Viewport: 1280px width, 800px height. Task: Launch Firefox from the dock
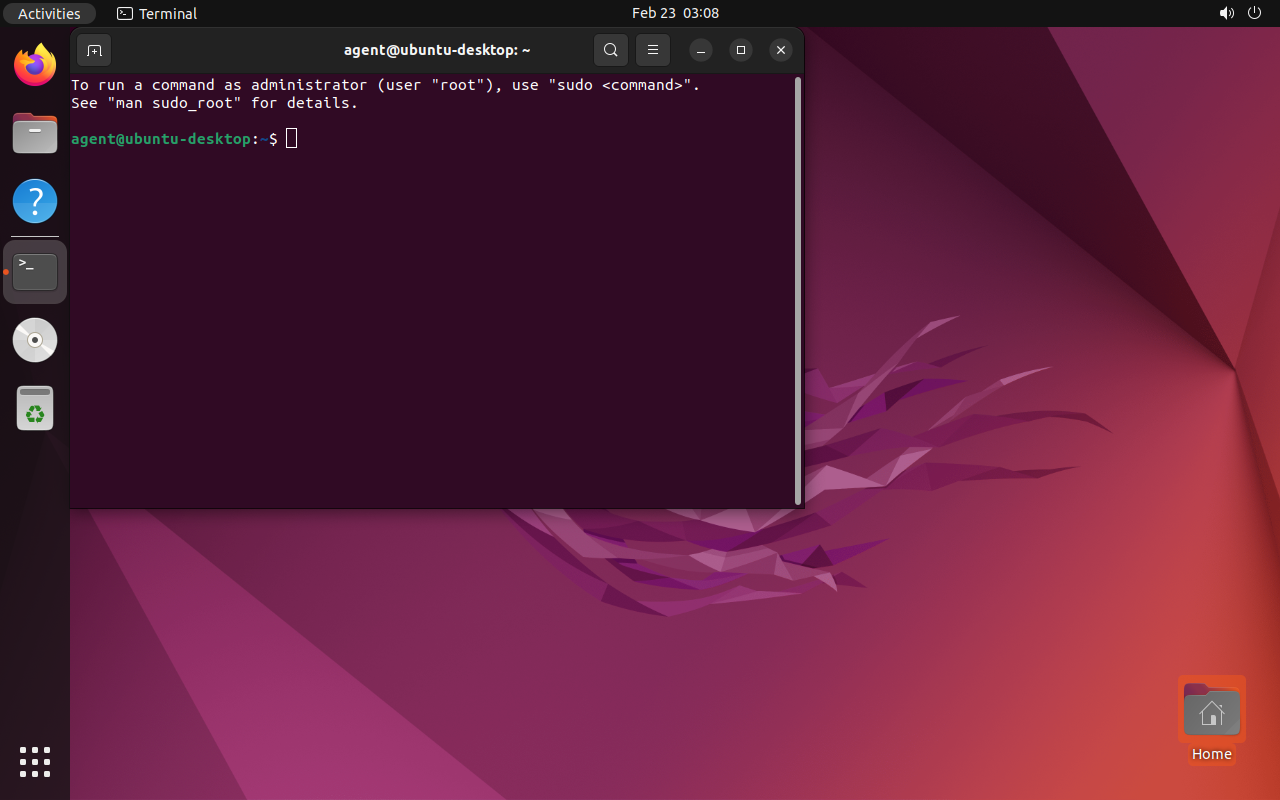point(35,66)
